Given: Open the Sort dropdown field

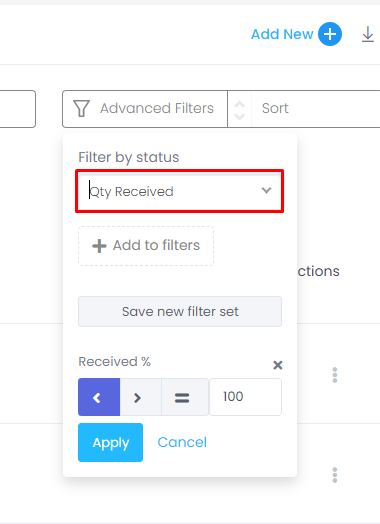Looking at the screenshot, I should [x=315, y=109].
